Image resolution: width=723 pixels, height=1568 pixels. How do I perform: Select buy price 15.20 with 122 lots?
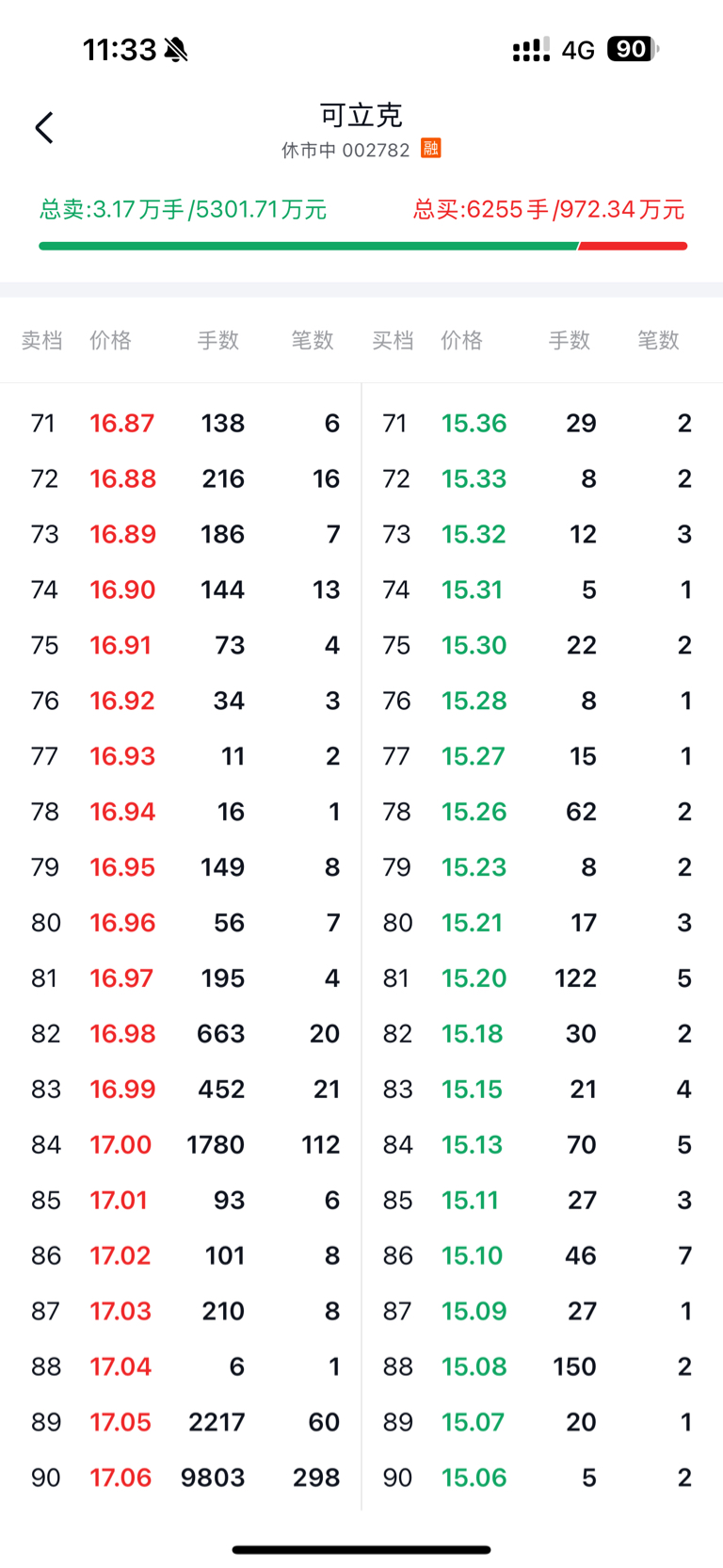(x=538, y=978)
